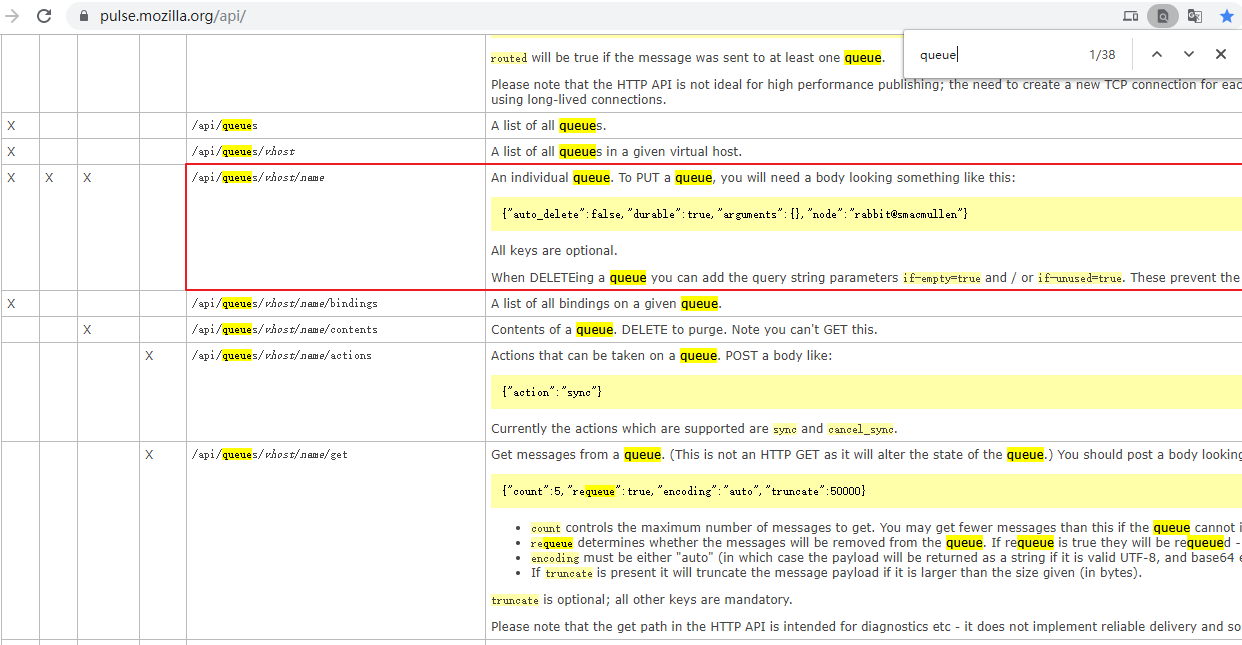1242x645 pixels.
Task: Click the '/api/queues/vhost/name/get' path
Action: point(270,454)
